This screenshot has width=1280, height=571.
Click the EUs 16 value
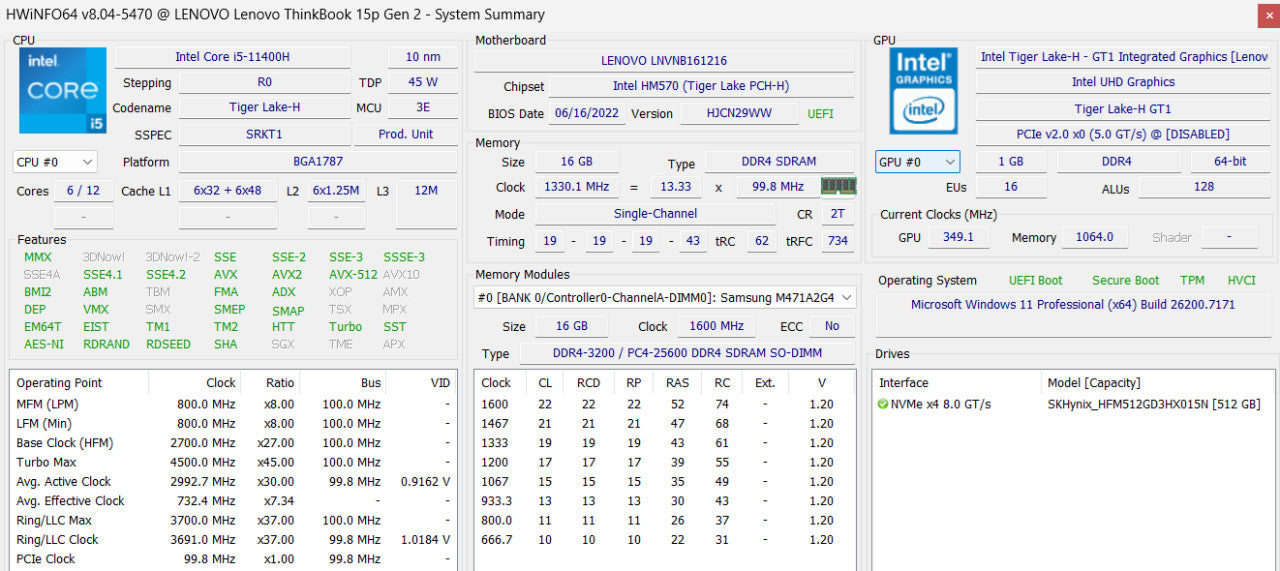[1011, 187]
